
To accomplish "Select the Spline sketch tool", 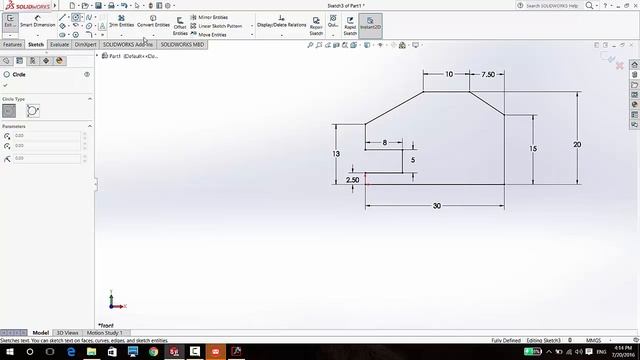I will point(89,18).
